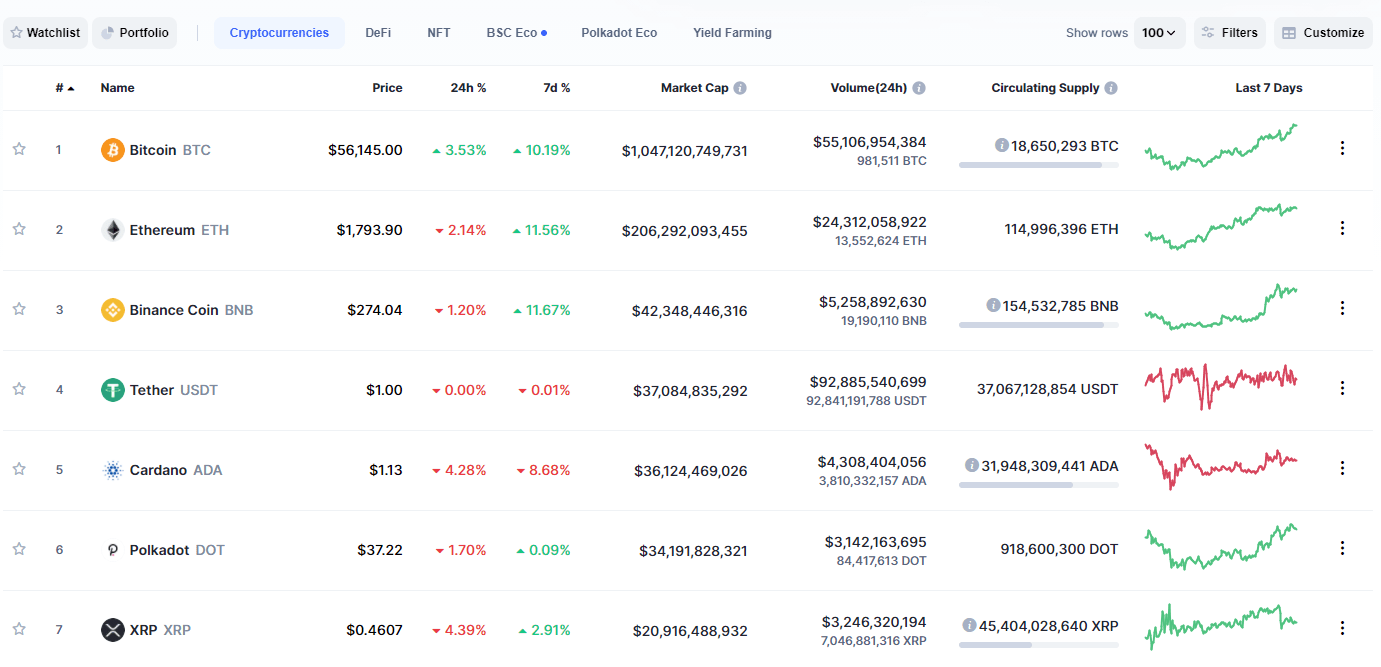This screenshot has width=1381, height=667.
Task: Open the Bitcoin last 7 days chart
Action: pyautogui.click(x=1221, y=147)
